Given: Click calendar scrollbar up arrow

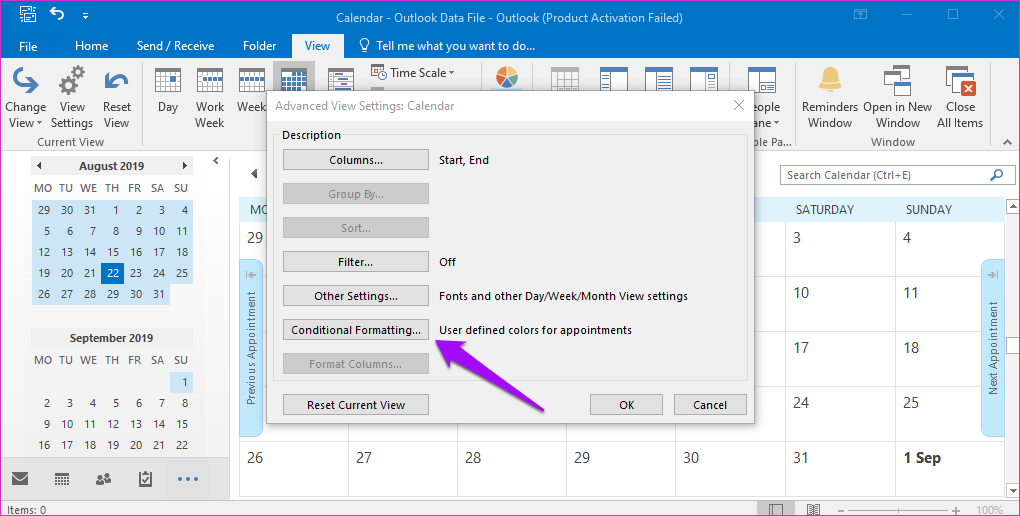Looking at the screenshot, I should tap(1013, 207).
